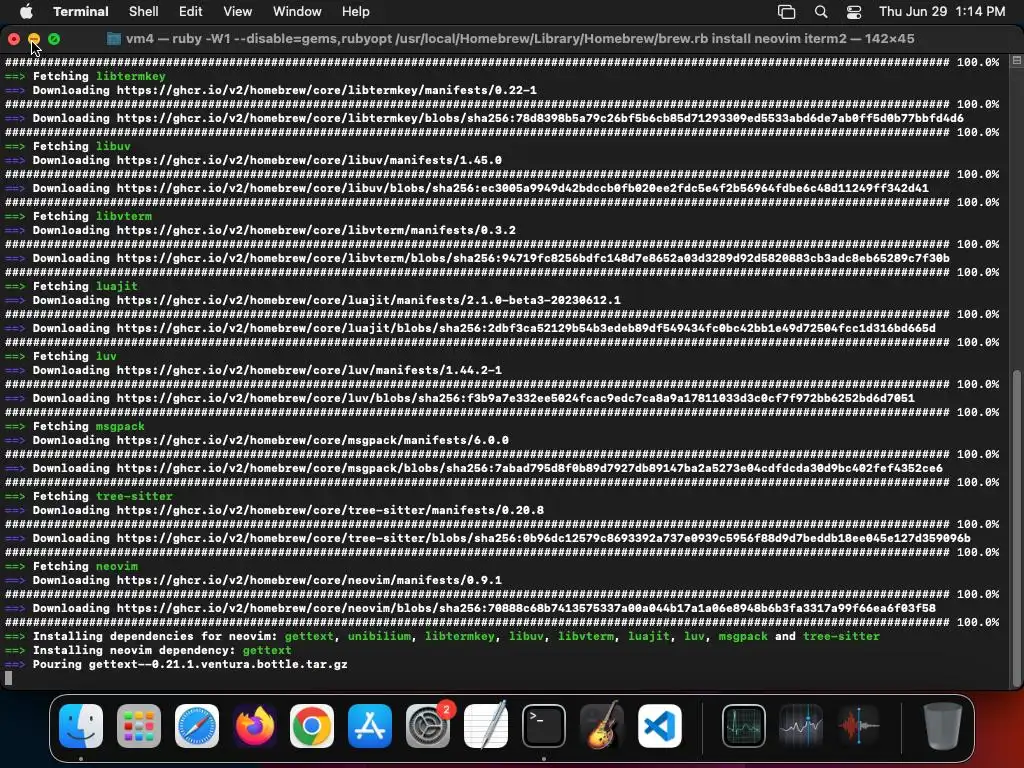
Task: Open the View menu
Action: tap(237, 11)
